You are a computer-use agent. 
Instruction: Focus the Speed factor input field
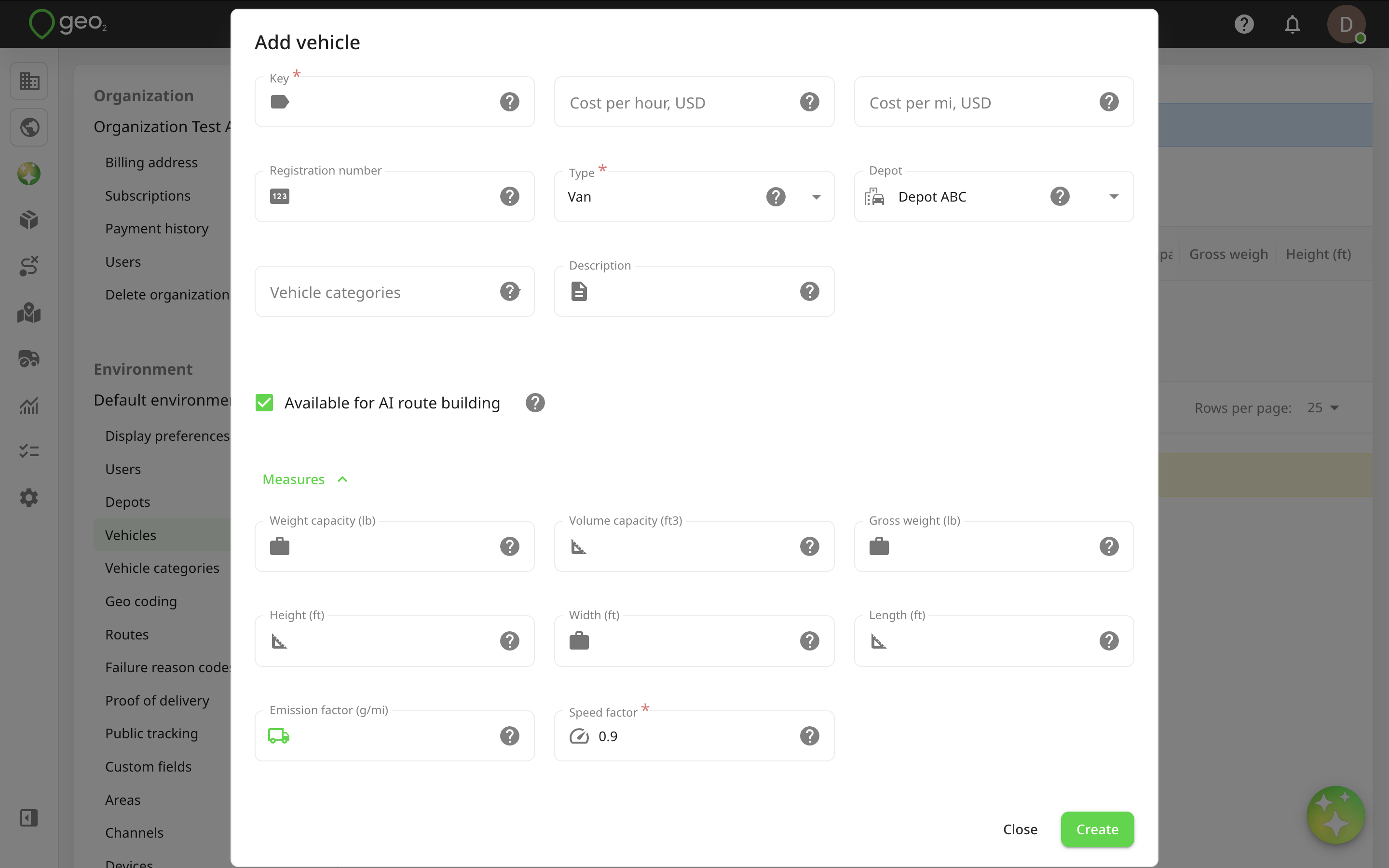tap(694, 736)
